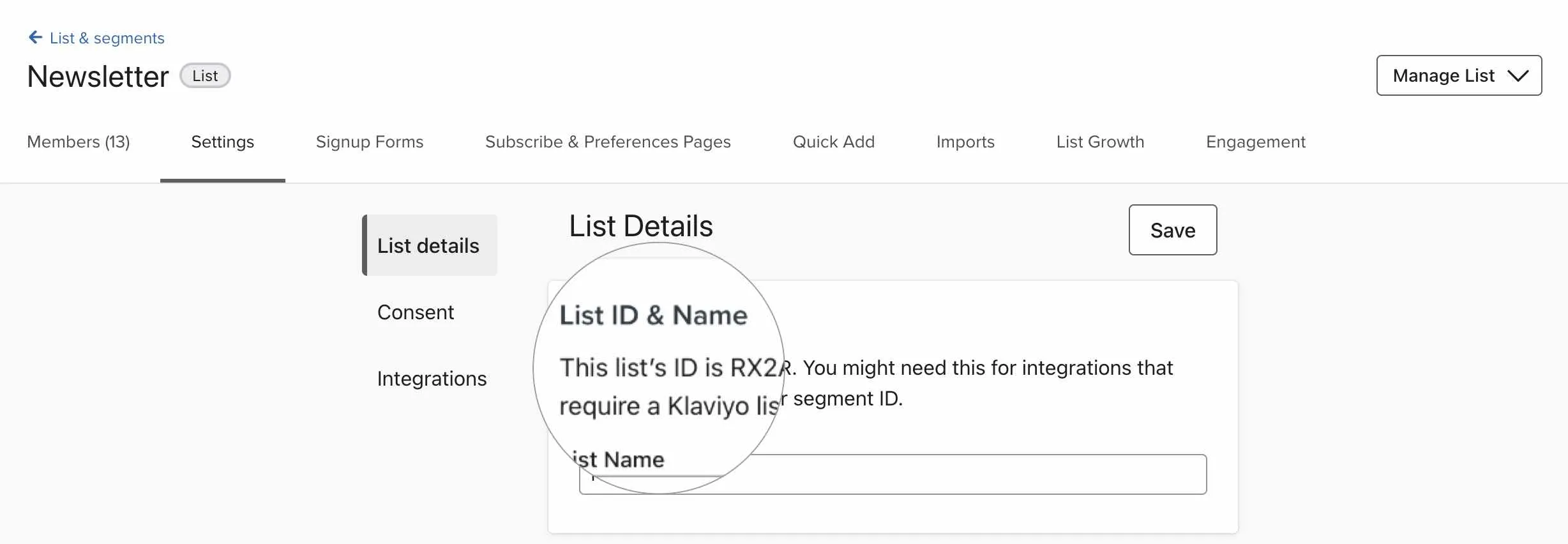1568x544 pixels.
Task: Click the Newsletter page title
Action: pos(97,75)
